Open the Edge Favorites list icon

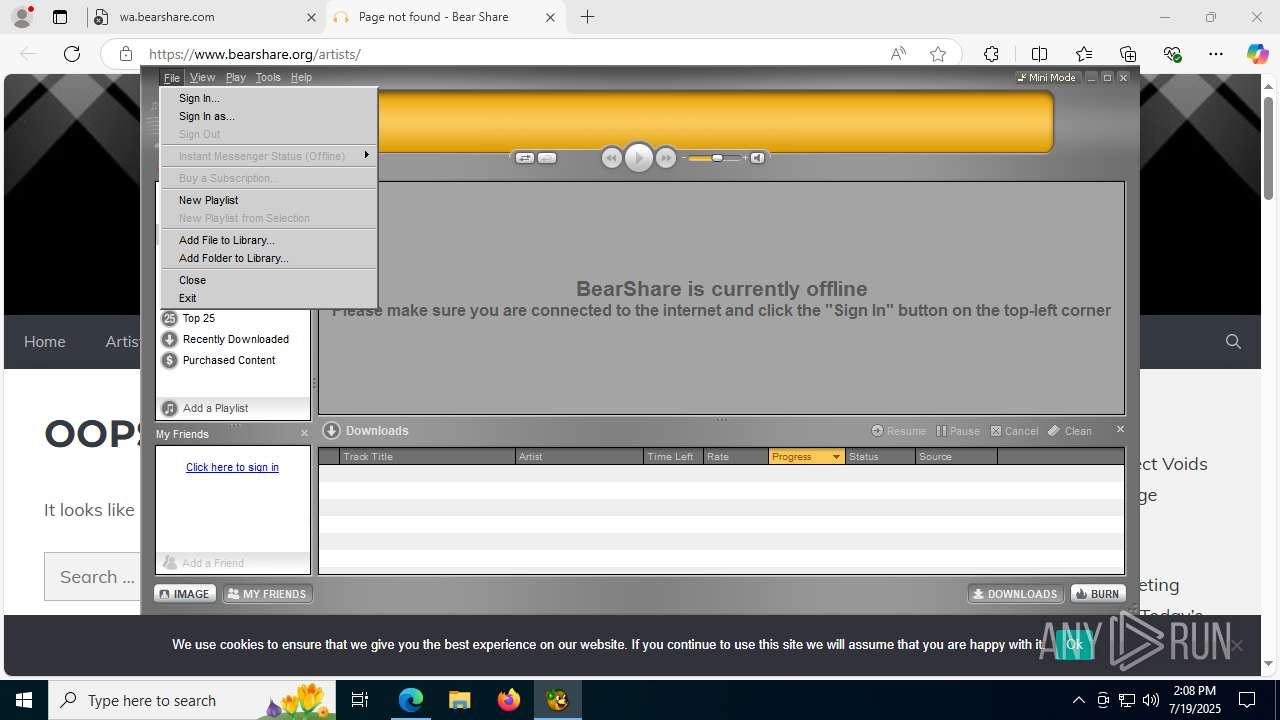(1084, 54)
